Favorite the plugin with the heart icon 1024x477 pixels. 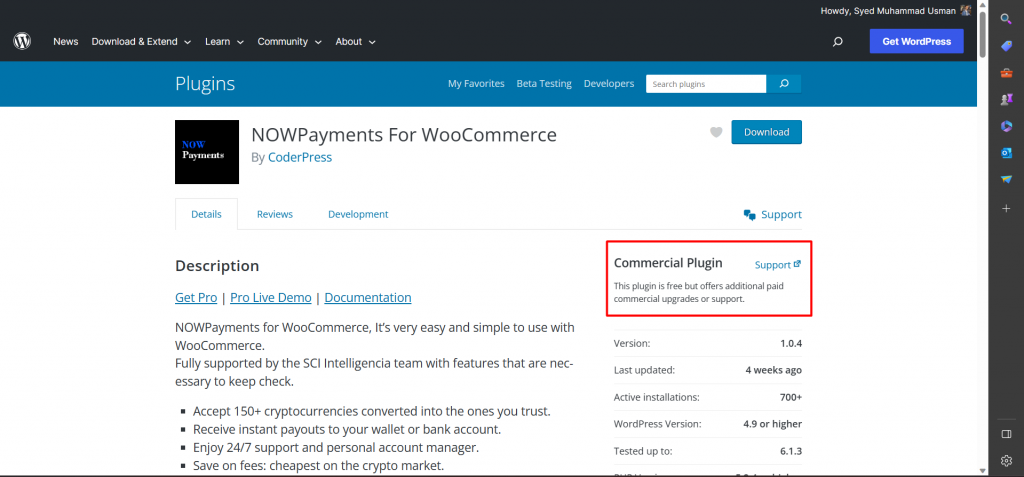tap(716, 132)
